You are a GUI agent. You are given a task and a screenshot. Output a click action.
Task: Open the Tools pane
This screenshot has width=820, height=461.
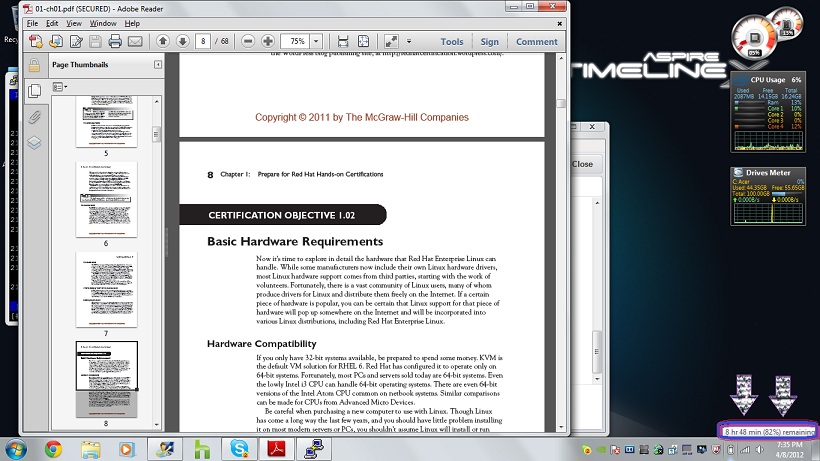coord(452,42)
